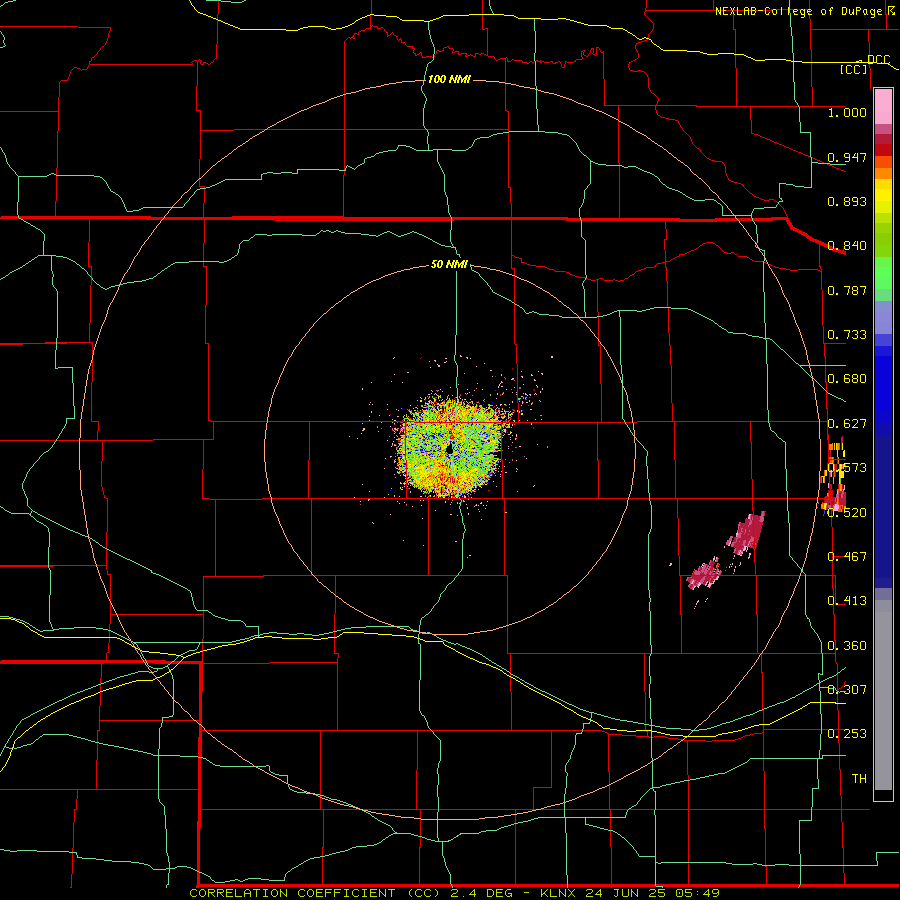Click the TH threshold label

(859, 779)
